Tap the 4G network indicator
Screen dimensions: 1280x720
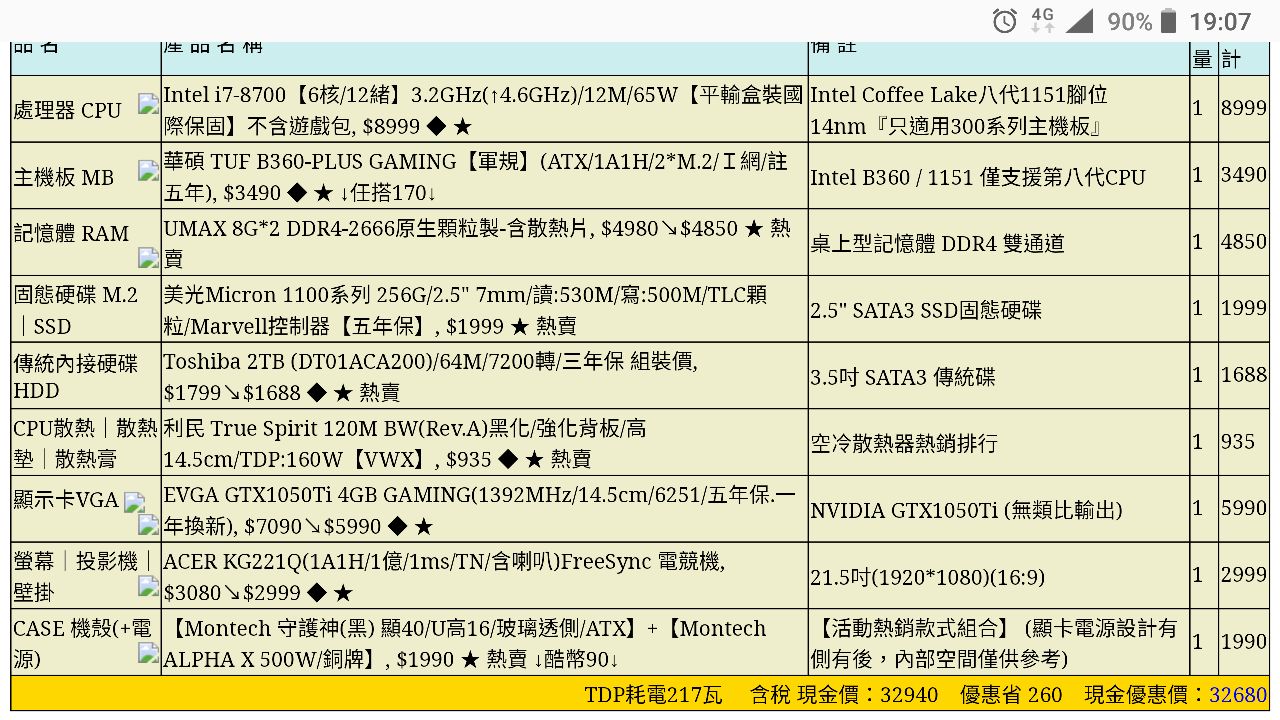(1042, 20)
